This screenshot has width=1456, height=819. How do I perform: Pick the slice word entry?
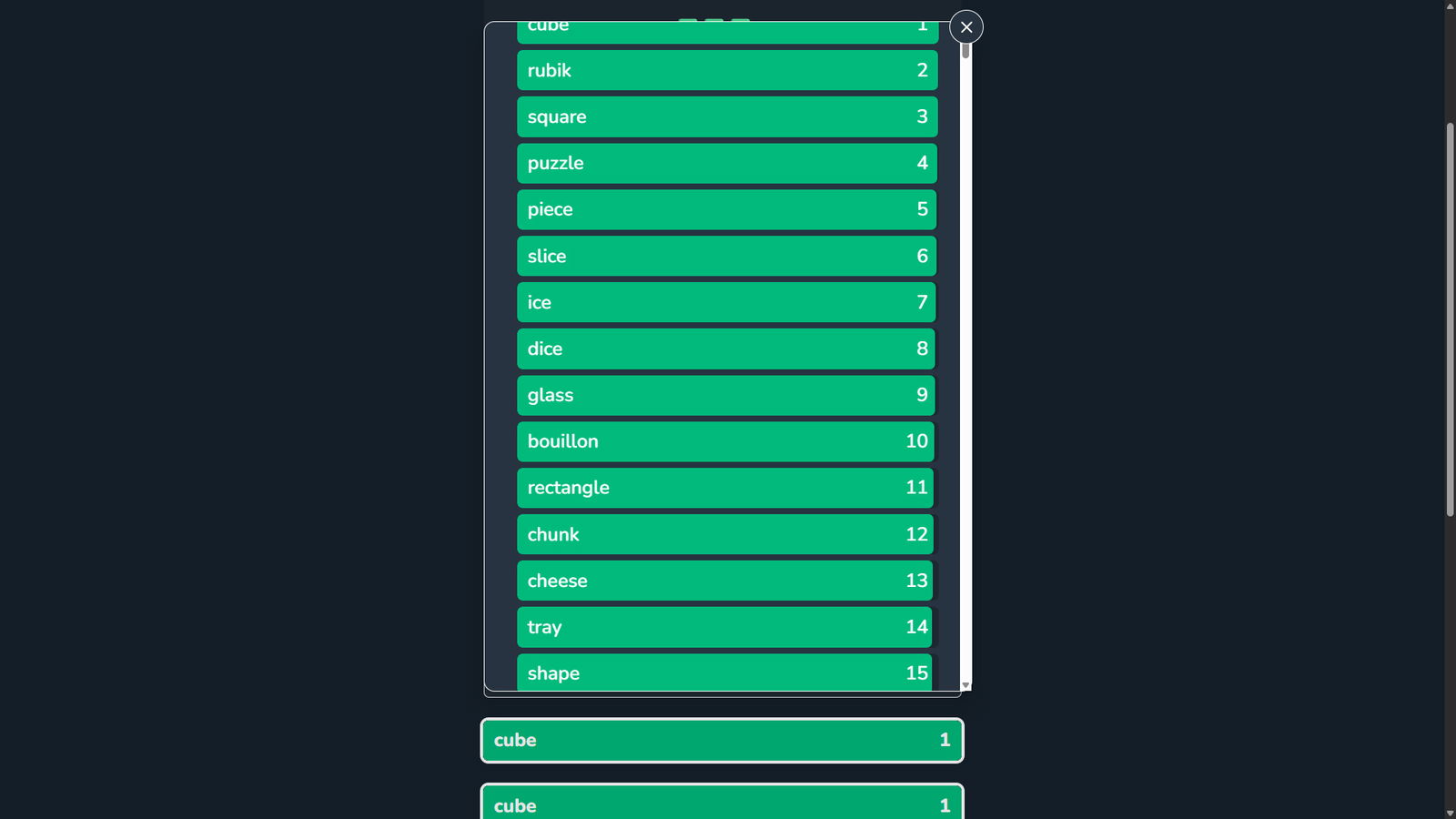pos(726,256)
